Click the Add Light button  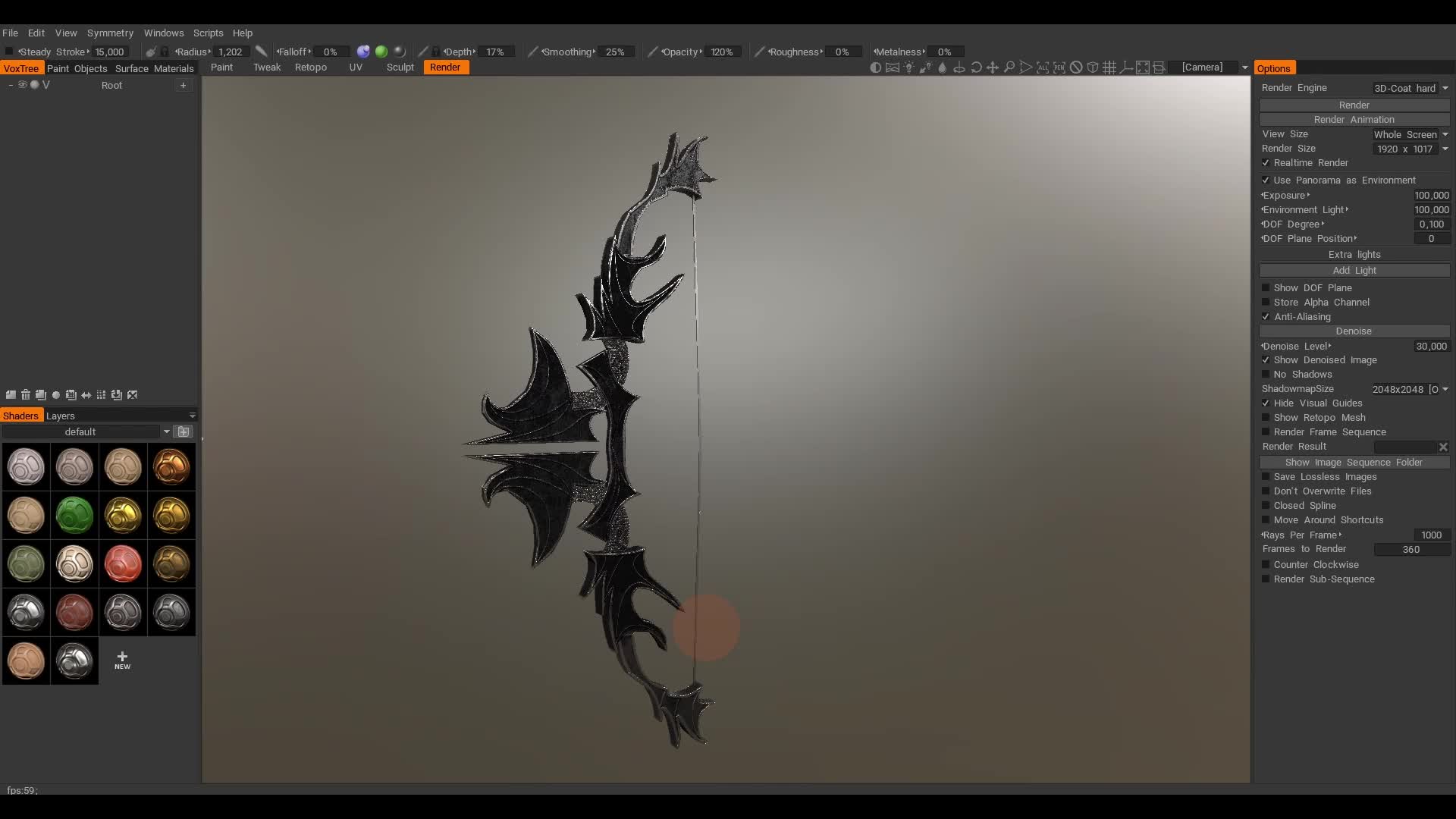tap(1354, 270)
